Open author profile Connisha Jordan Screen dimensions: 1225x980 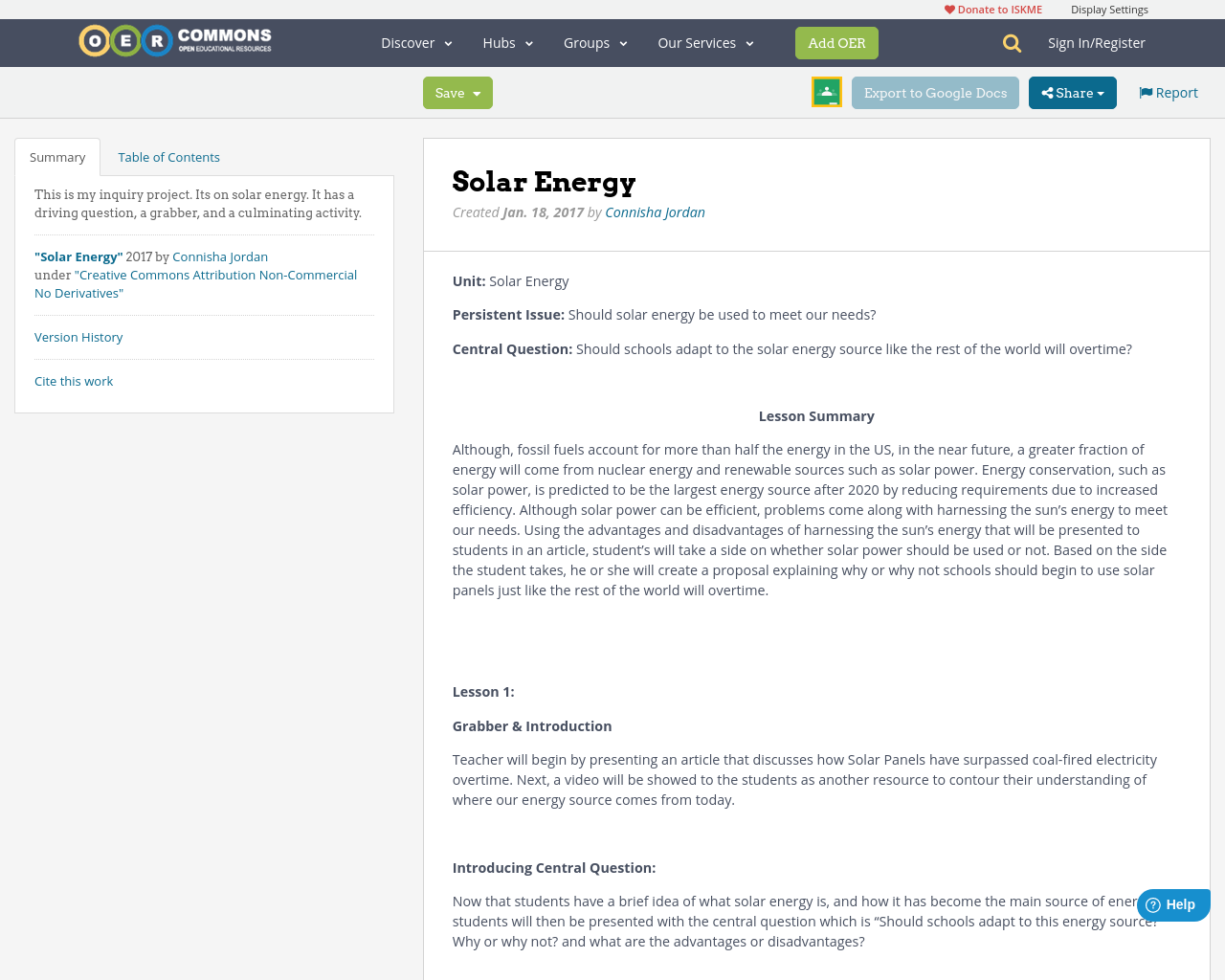(x=655, y=211)
